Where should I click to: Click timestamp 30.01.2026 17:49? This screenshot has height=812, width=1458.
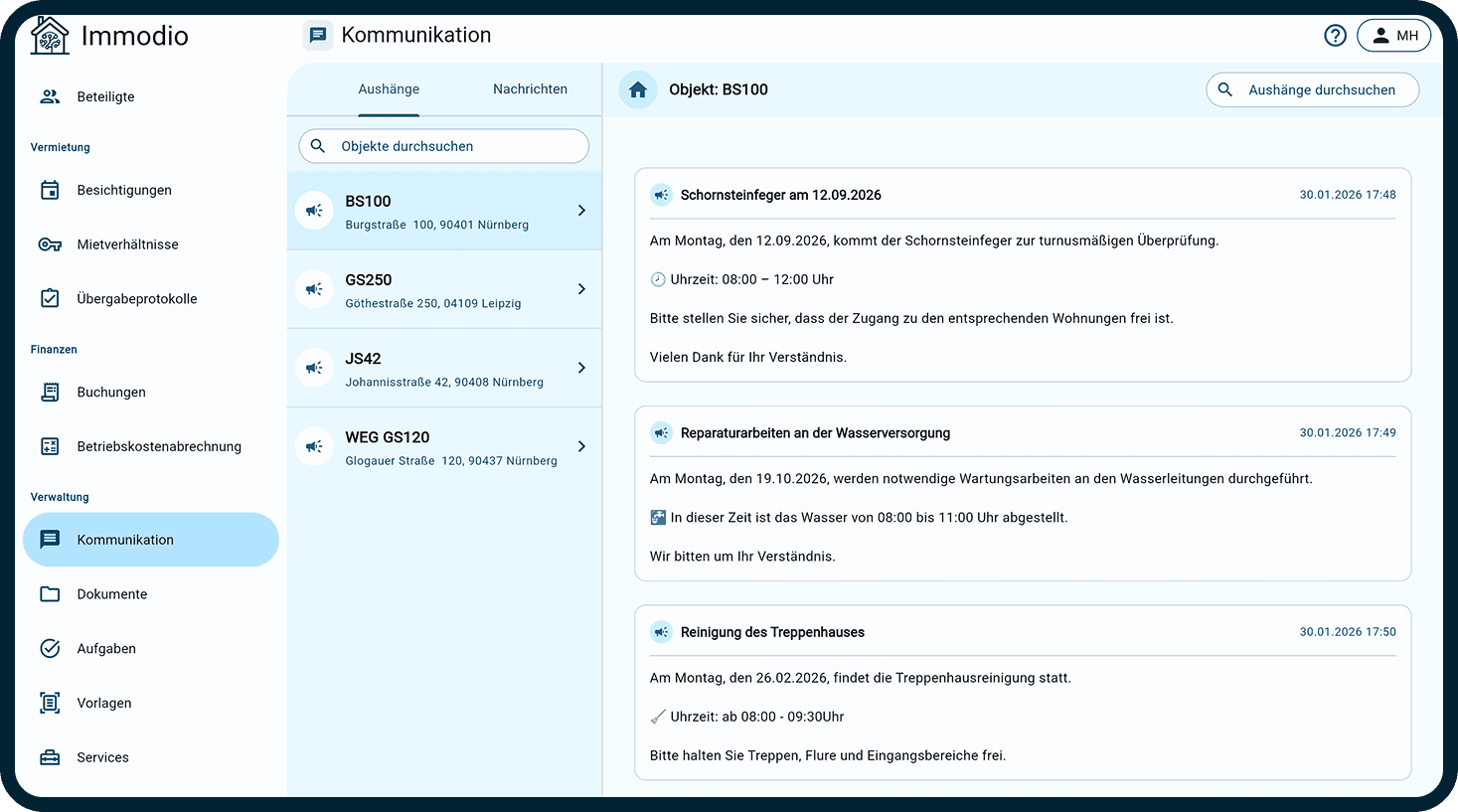pos(1348,433)
